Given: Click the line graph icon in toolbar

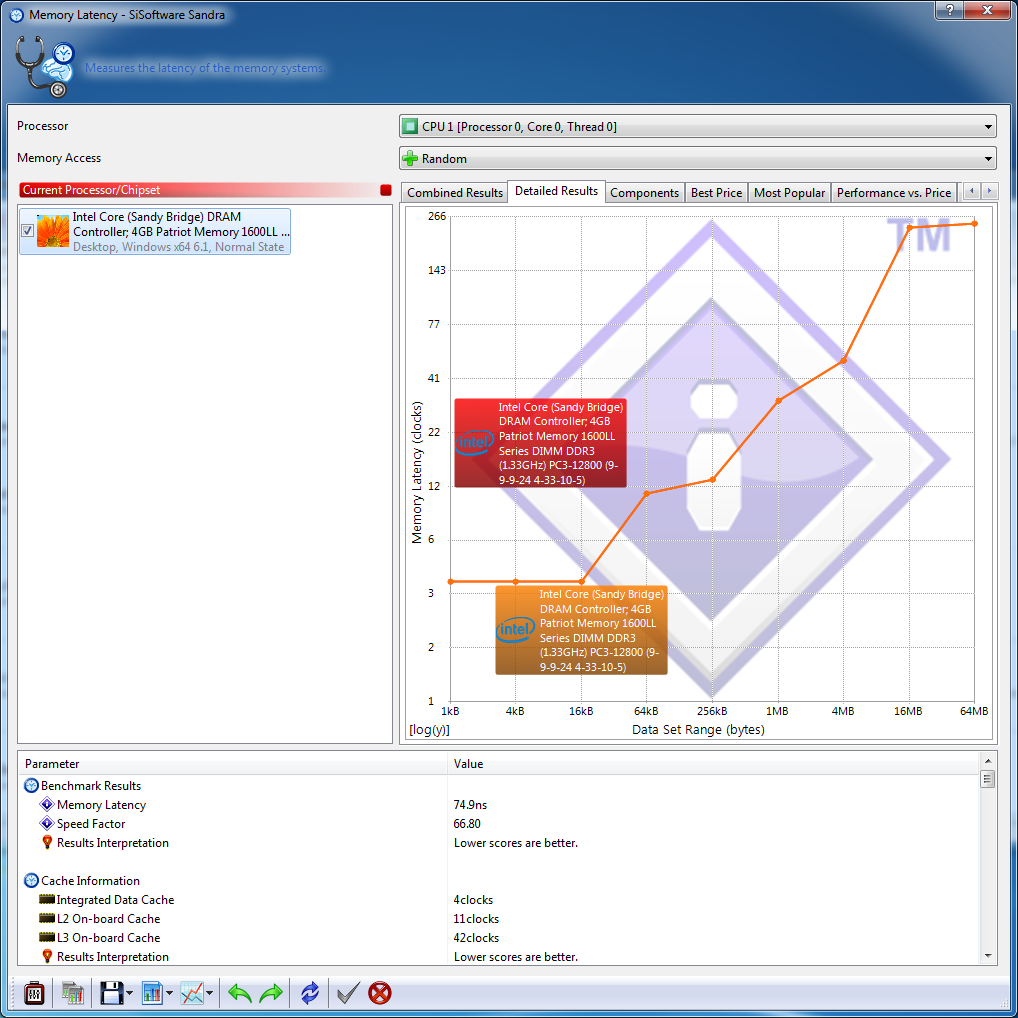Looking at the screenshot, I should click(x=192, y=993).
